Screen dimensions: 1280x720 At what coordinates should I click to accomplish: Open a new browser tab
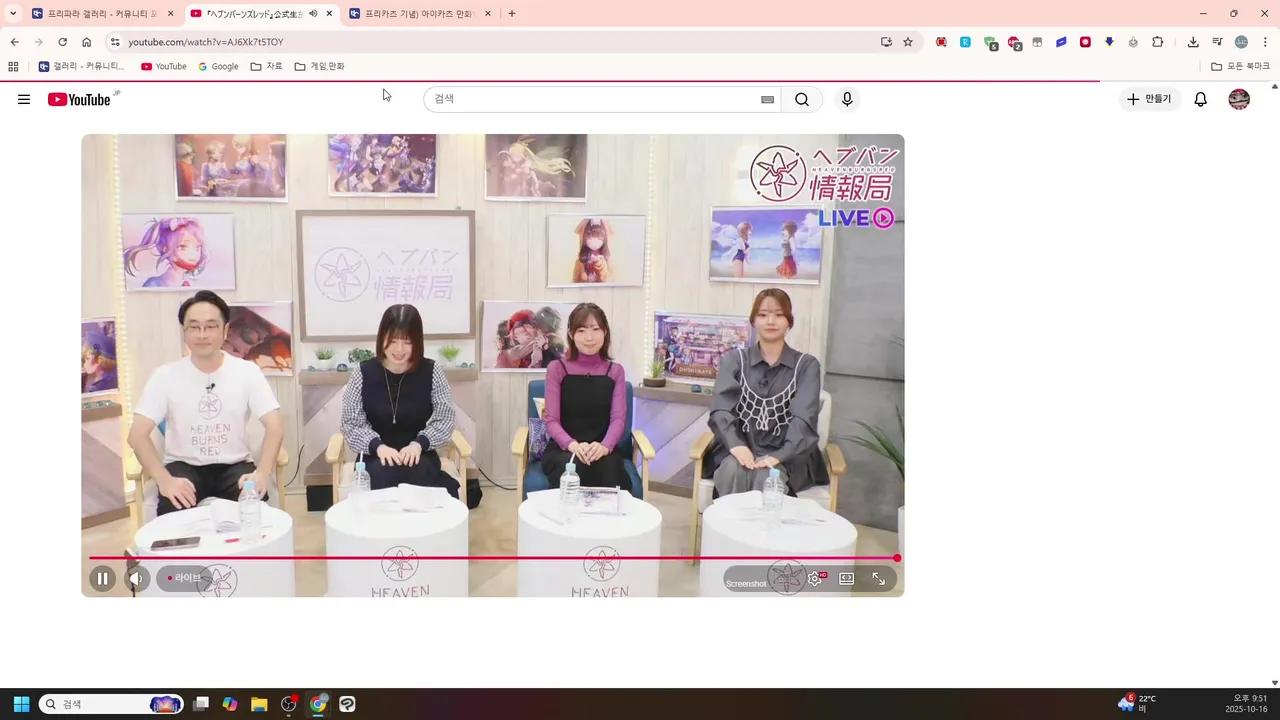coord(512,14)
